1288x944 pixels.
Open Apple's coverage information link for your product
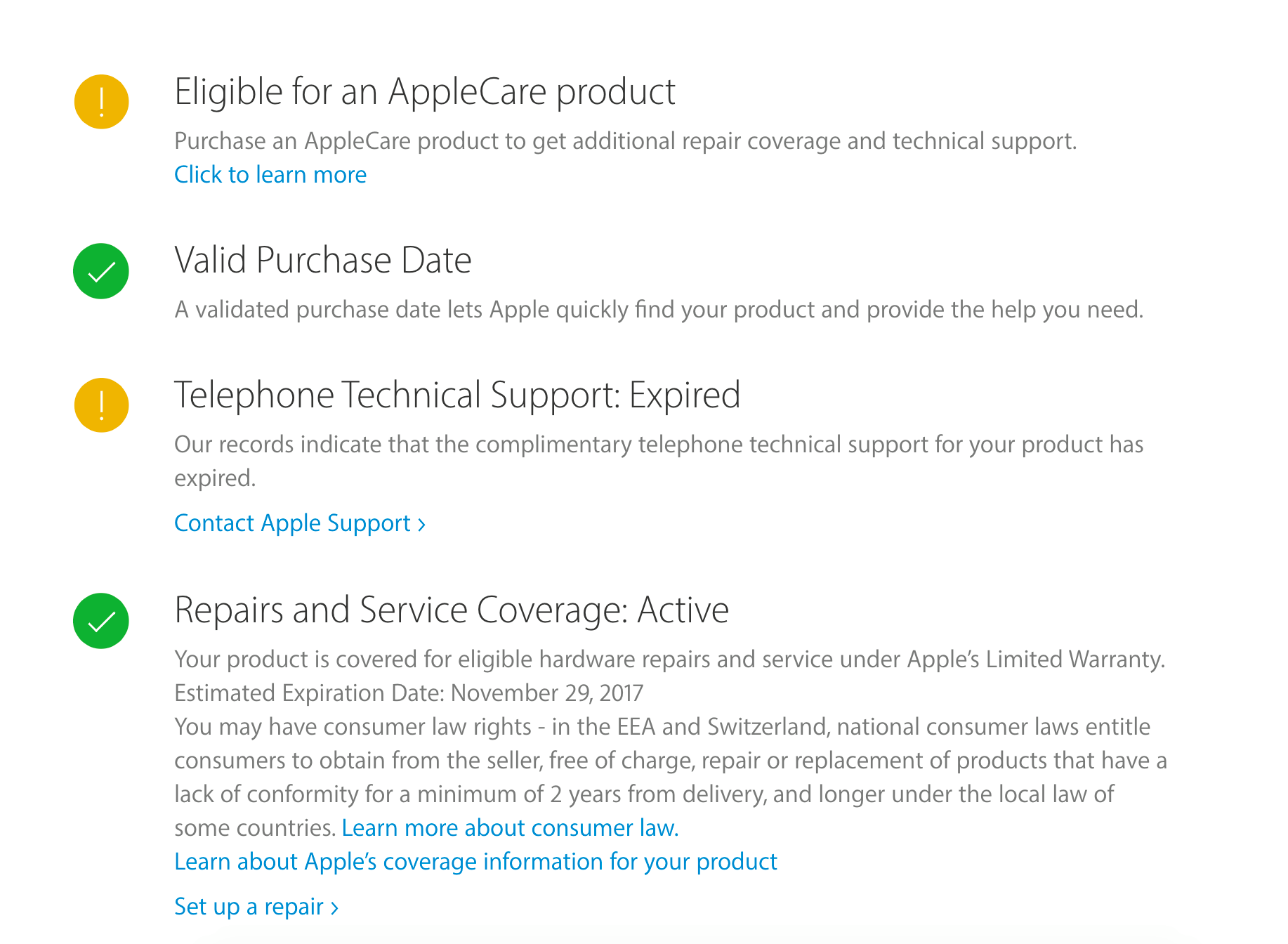[475, 862]
